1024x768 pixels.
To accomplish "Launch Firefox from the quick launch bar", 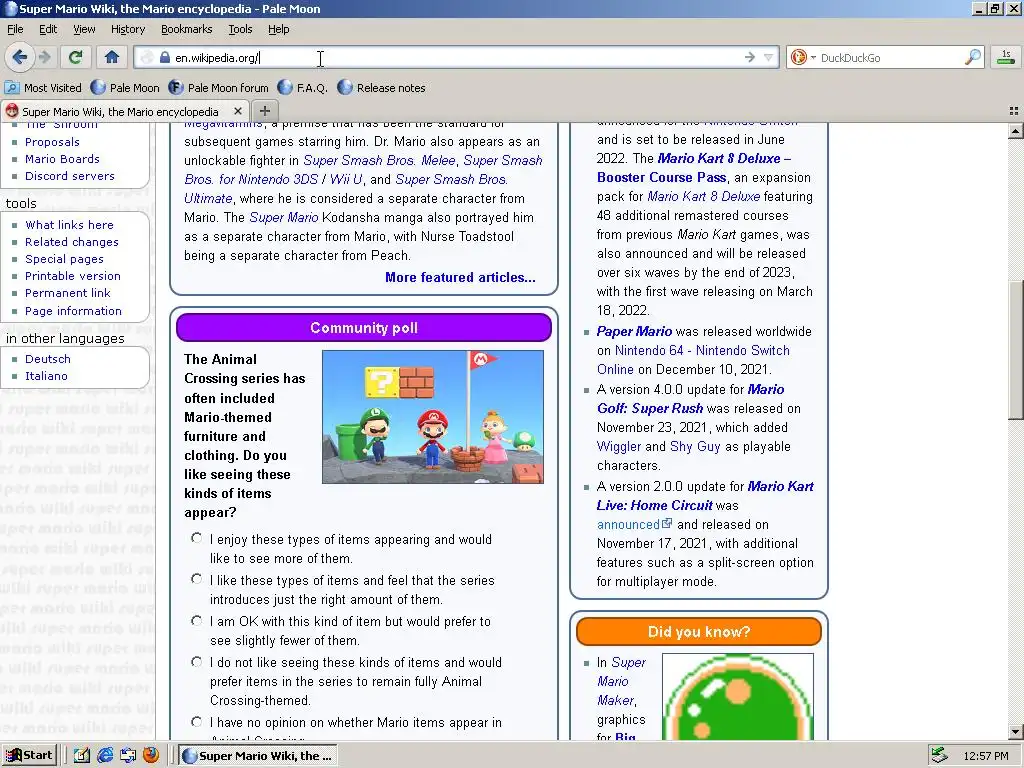I will point(151,755).
